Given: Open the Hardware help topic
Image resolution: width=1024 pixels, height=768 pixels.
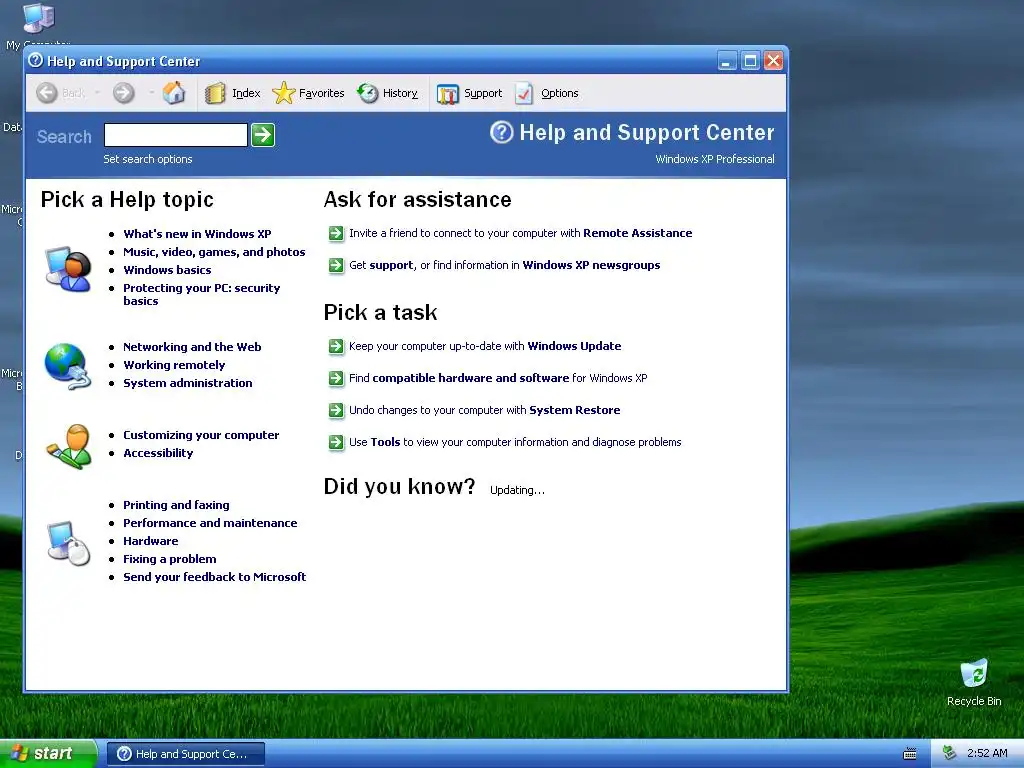Looking at the screenshot, I should (151, 541).
